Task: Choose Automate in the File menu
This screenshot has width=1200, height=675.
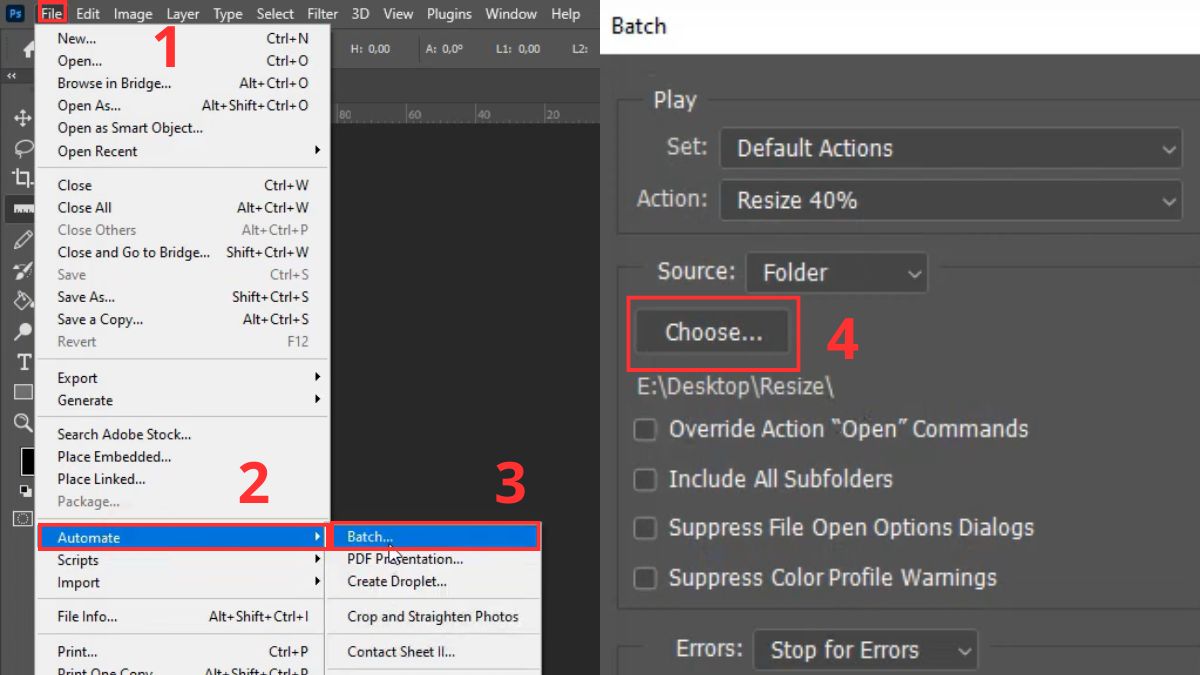Action: pos(182,538)
